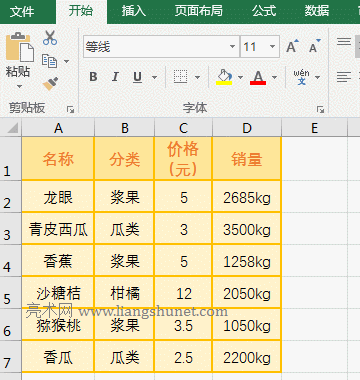
Task: Click the wén phonetic guide icon
Action: click(x=301, y=77)
